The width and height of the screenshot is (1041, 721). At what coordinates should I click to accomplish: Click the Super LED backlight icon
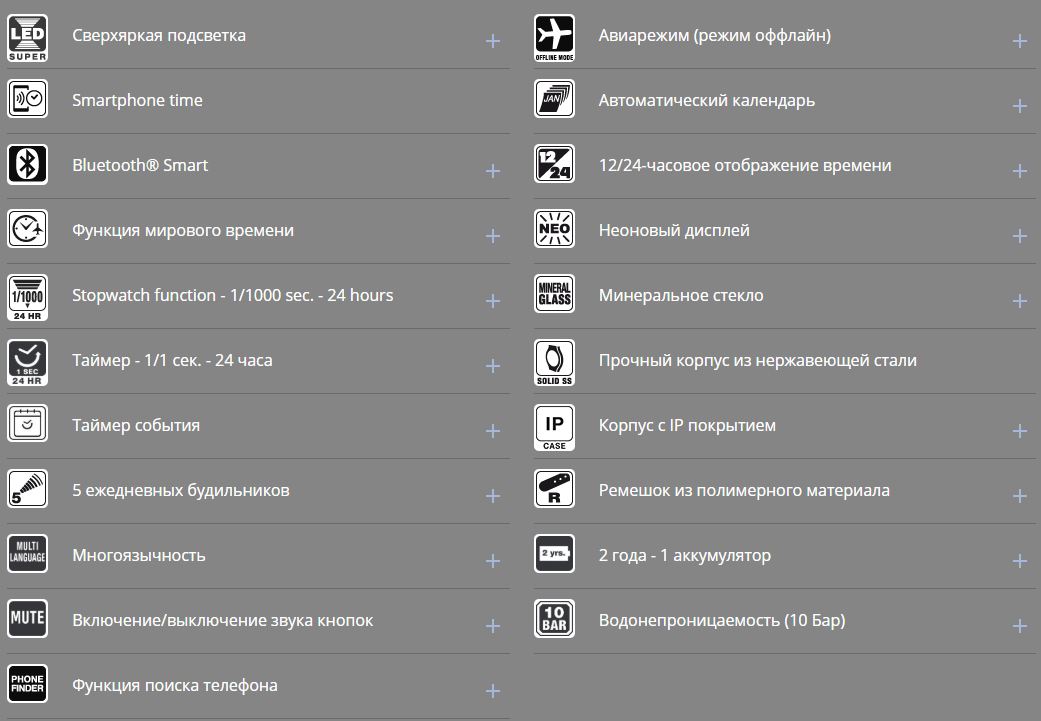click(x=28, y=36)
